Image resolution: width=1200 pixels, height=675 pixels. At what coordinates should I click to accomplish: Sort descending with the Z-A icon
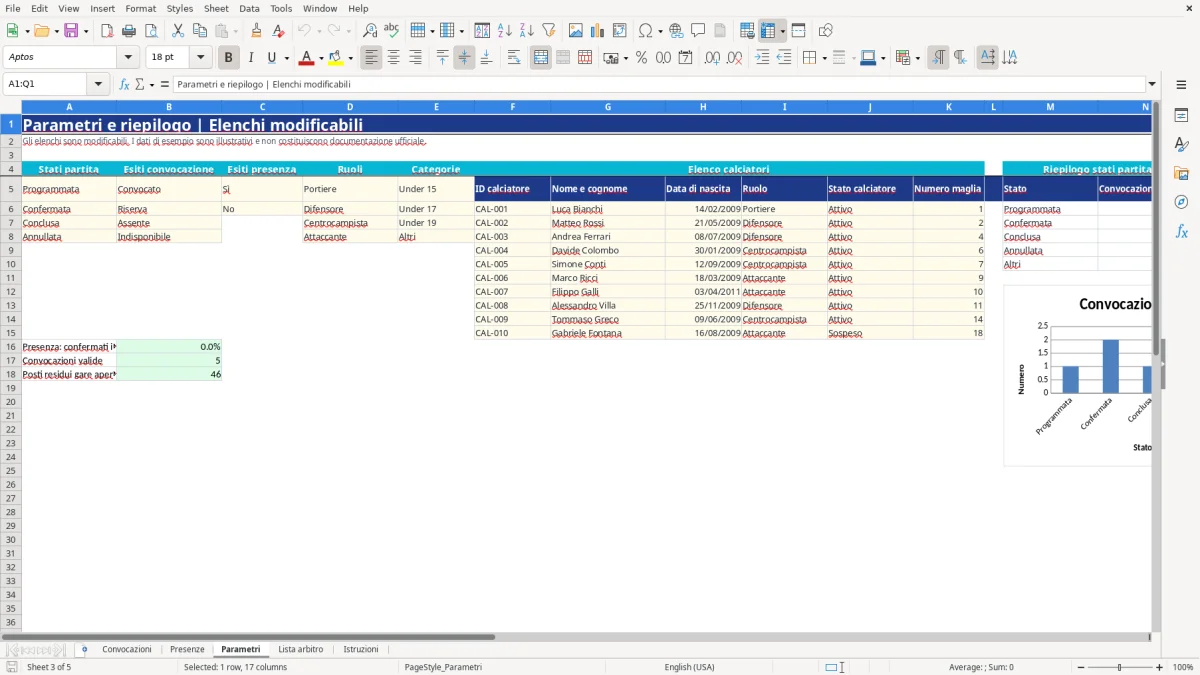pyautogui.click(x=527, y=31)
